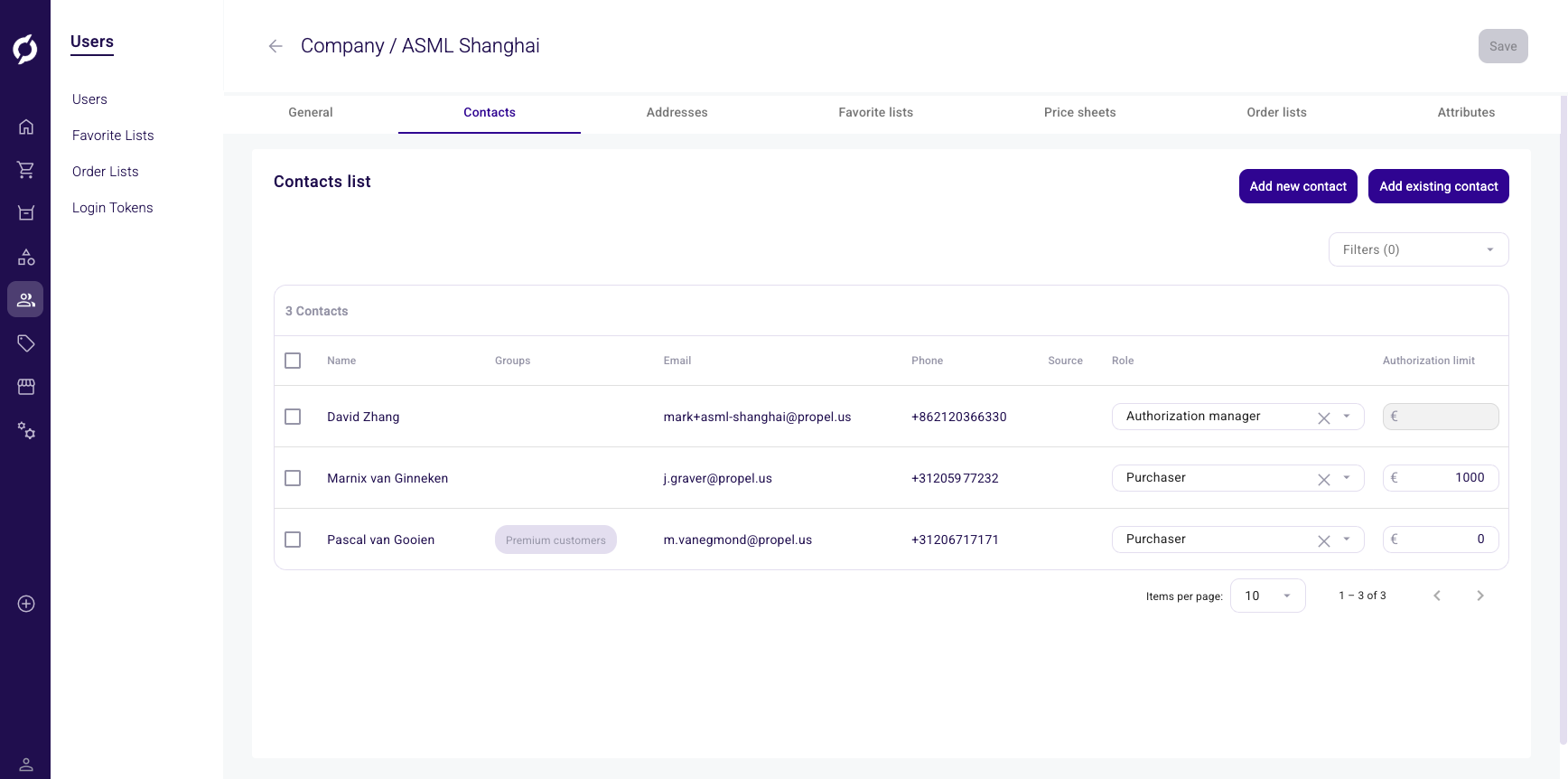Go back using the left arrow

[275, 46]
